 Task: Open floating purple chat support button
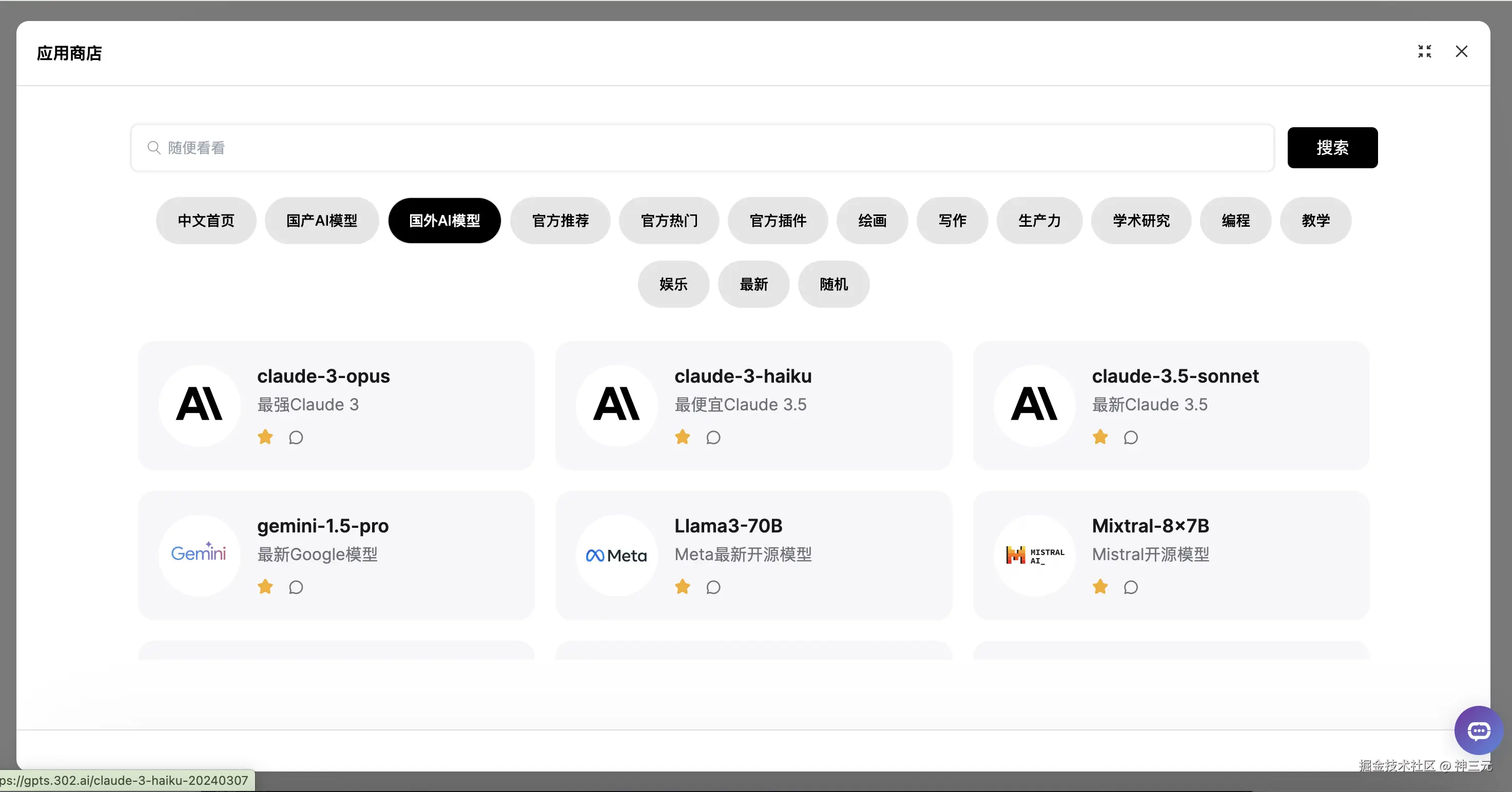point(1478,730)
